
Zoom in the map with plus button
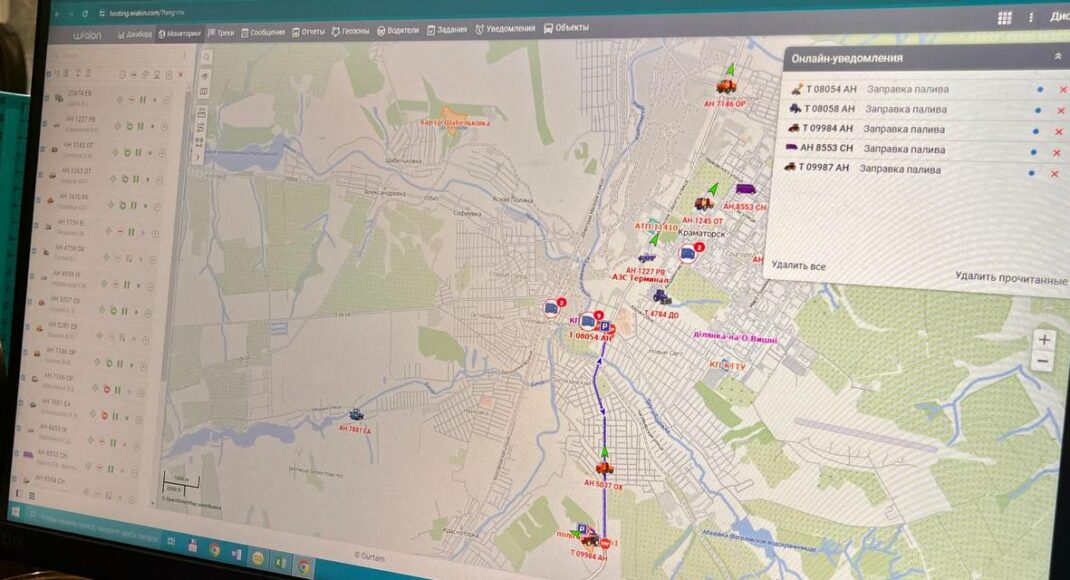tap(1044, 338)
